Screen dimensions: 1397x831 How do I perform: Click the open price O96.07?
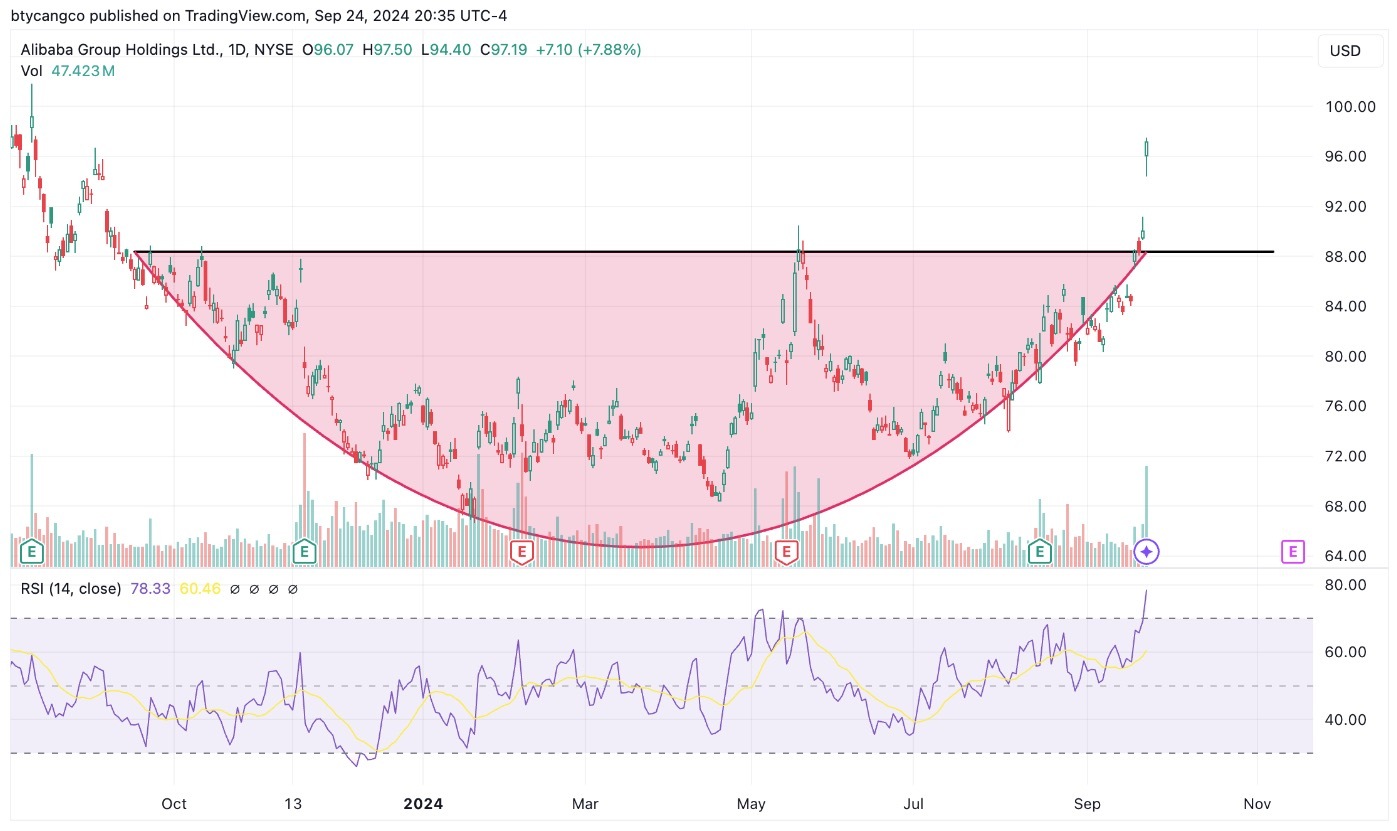pyautogui.click(x=329, y=49)
